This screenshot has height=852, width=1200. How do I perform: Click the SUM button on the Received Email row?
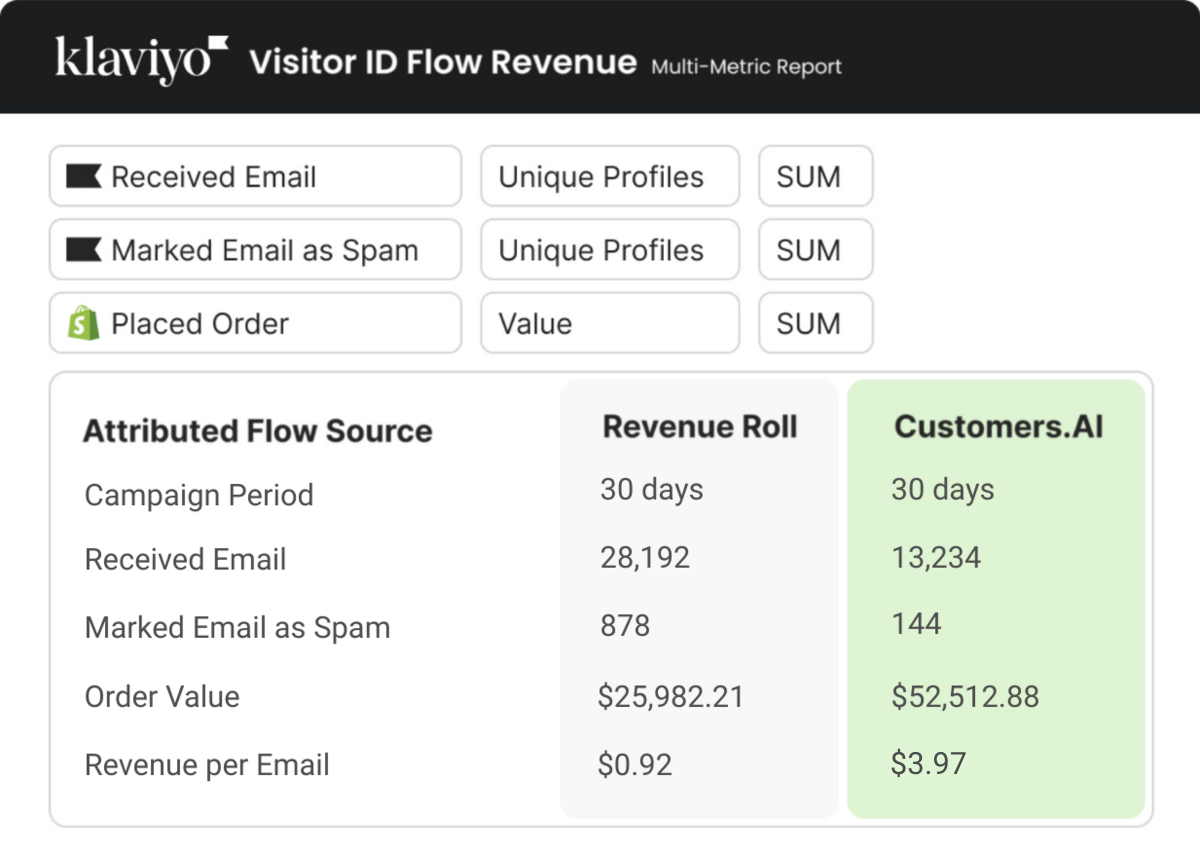pyautogui.click(x=815, y=176)
